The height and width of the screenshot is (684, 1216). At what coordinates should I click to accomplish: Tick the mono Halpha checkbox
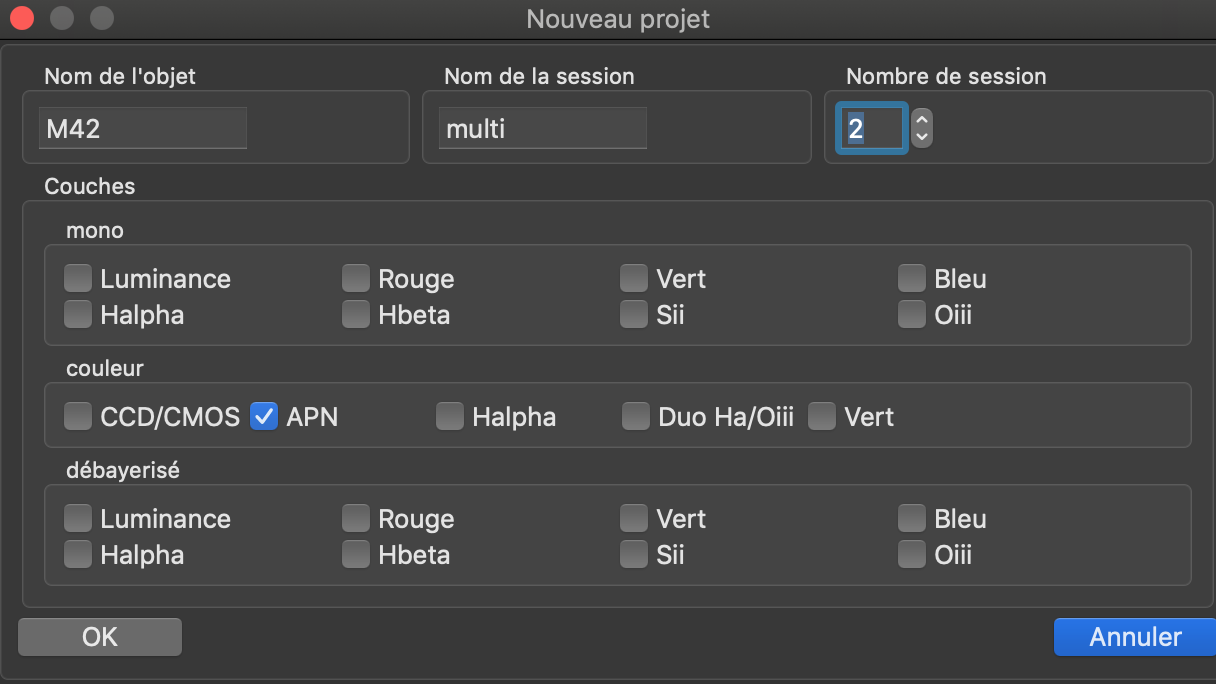[x=78, y=315]
